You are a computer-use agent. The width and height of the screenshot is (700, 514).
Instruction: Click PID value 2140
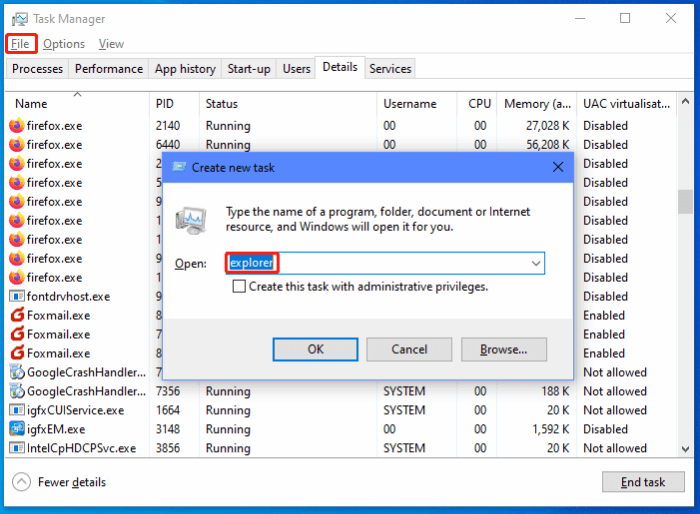point(168,125)
